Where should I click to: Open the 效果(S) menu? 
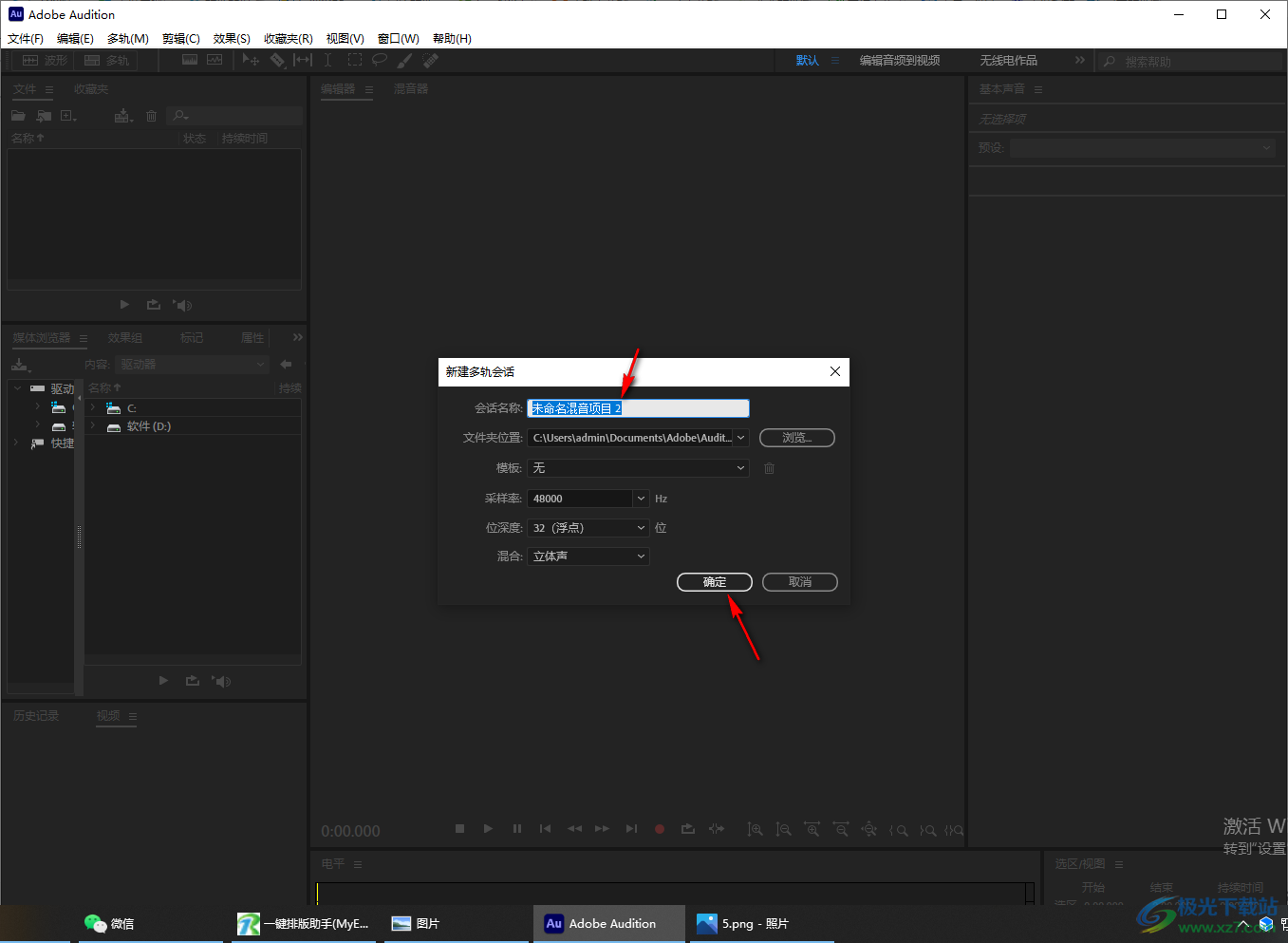tap(232, 39)
